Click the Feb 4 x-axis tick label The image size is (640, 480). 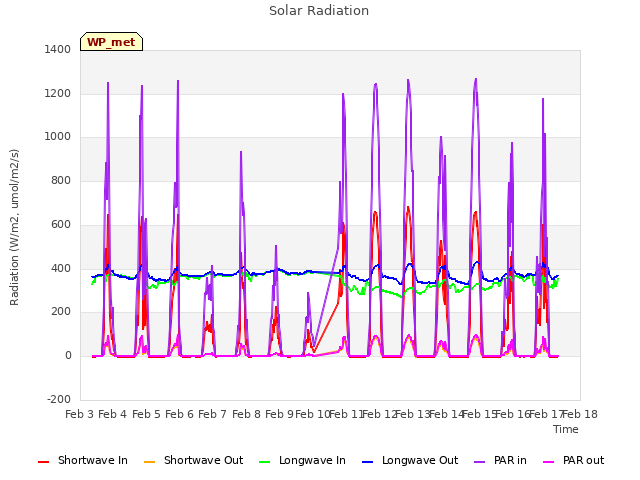pos(113,414)
